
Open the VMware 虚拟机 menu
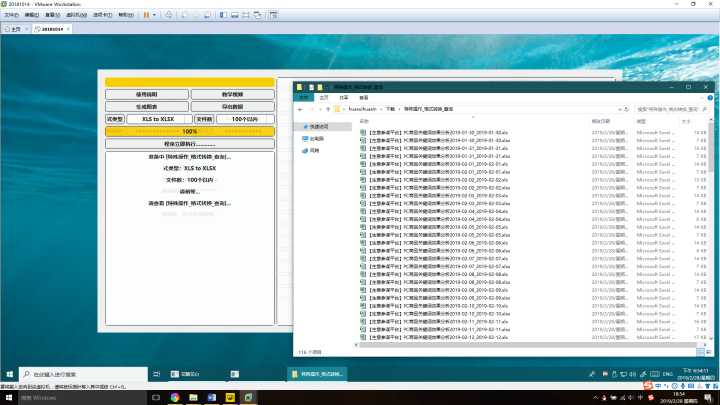coord(77,15)
